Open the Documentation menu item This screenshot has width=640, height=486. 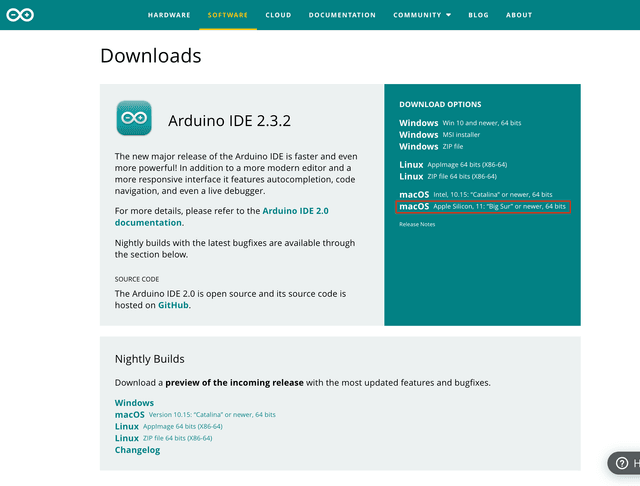pos(342,15)
